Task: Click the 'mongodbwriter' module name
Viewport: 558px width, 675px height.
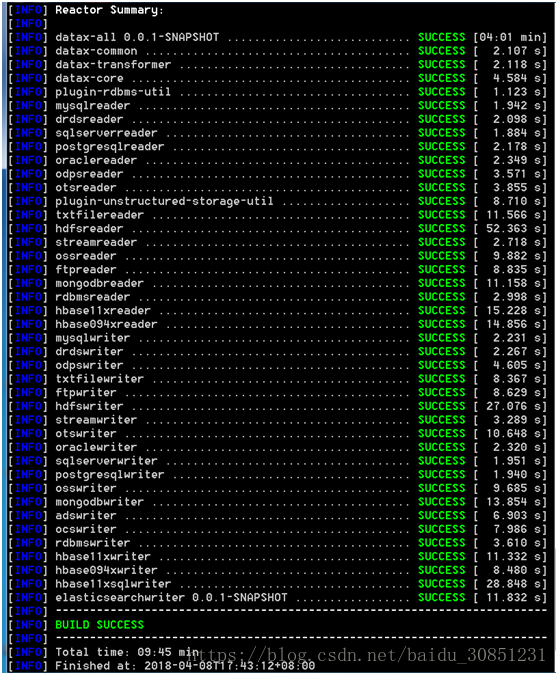Action: (99, 502)
